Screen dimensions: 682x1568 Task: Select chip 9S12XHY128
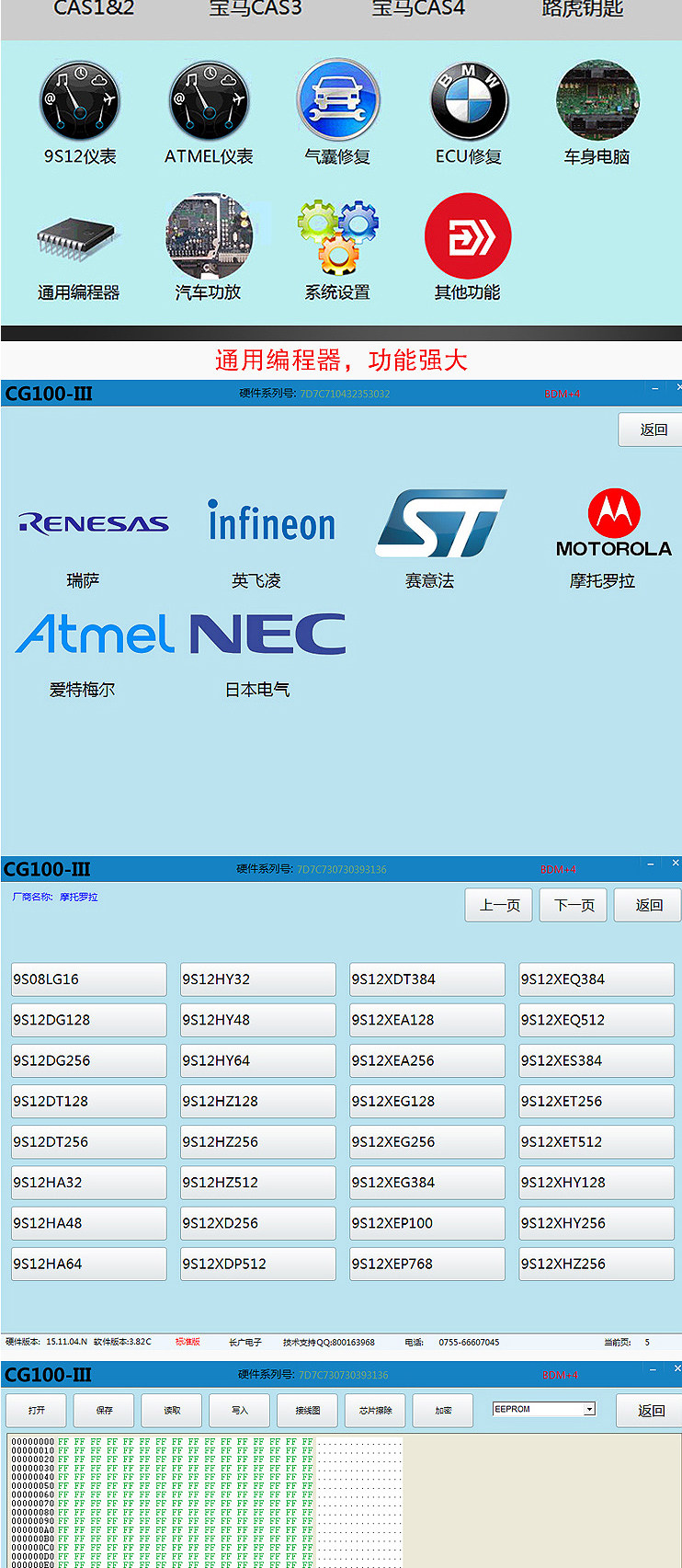coord(597,1183)
